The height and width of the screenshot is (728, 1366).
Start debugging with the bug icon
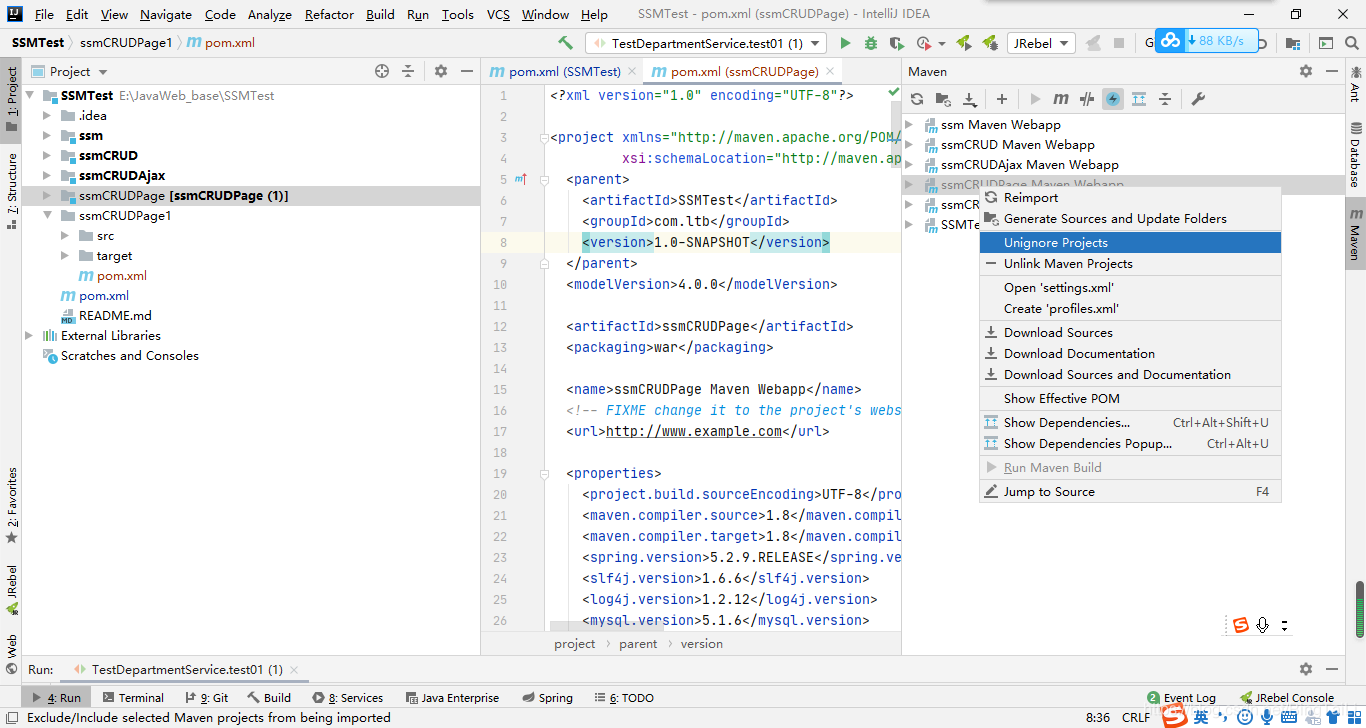coord(871,43)
